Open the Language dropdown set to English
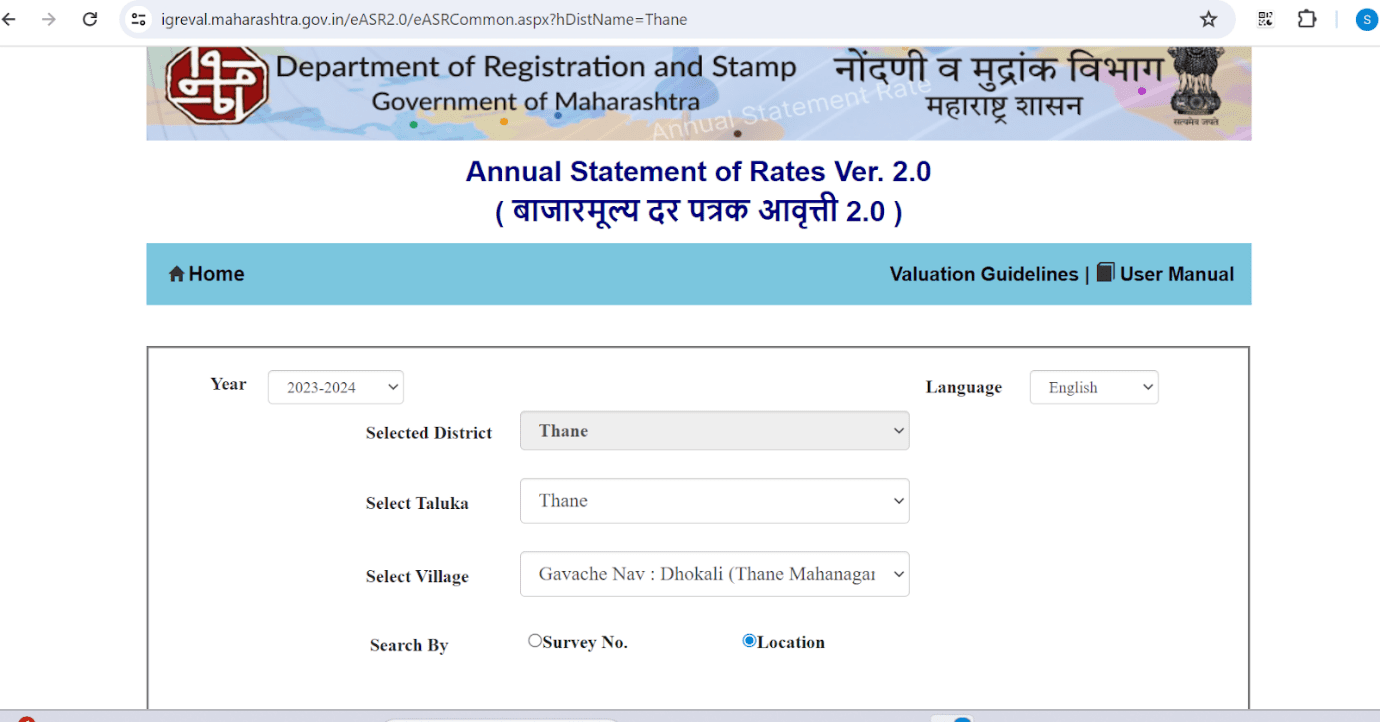1380x722 pixels. pos(1093,387)
